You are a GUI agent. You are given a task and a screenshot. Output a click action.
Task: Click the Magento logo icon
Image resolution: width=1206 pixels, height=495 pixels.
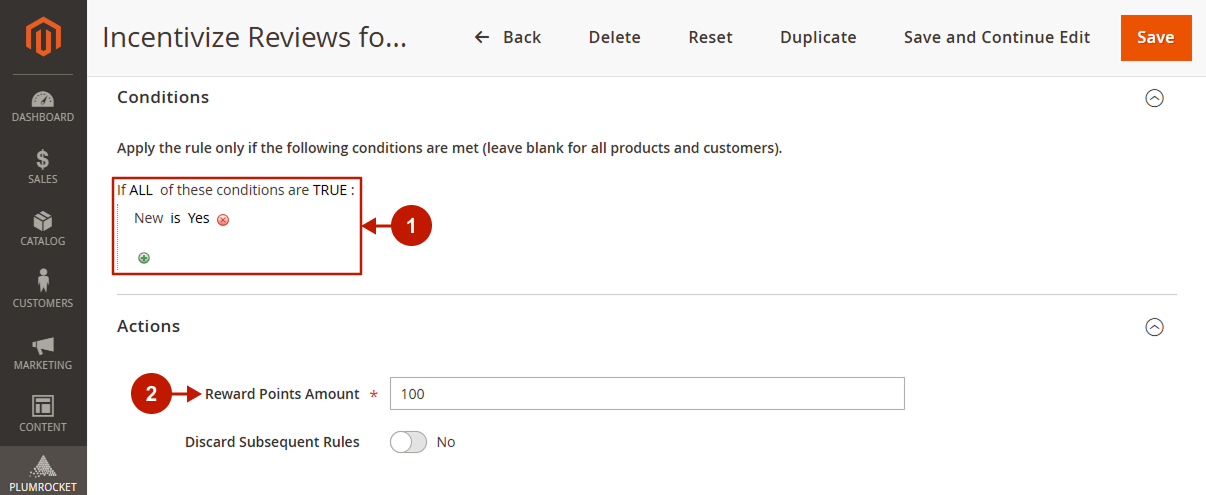43,37
